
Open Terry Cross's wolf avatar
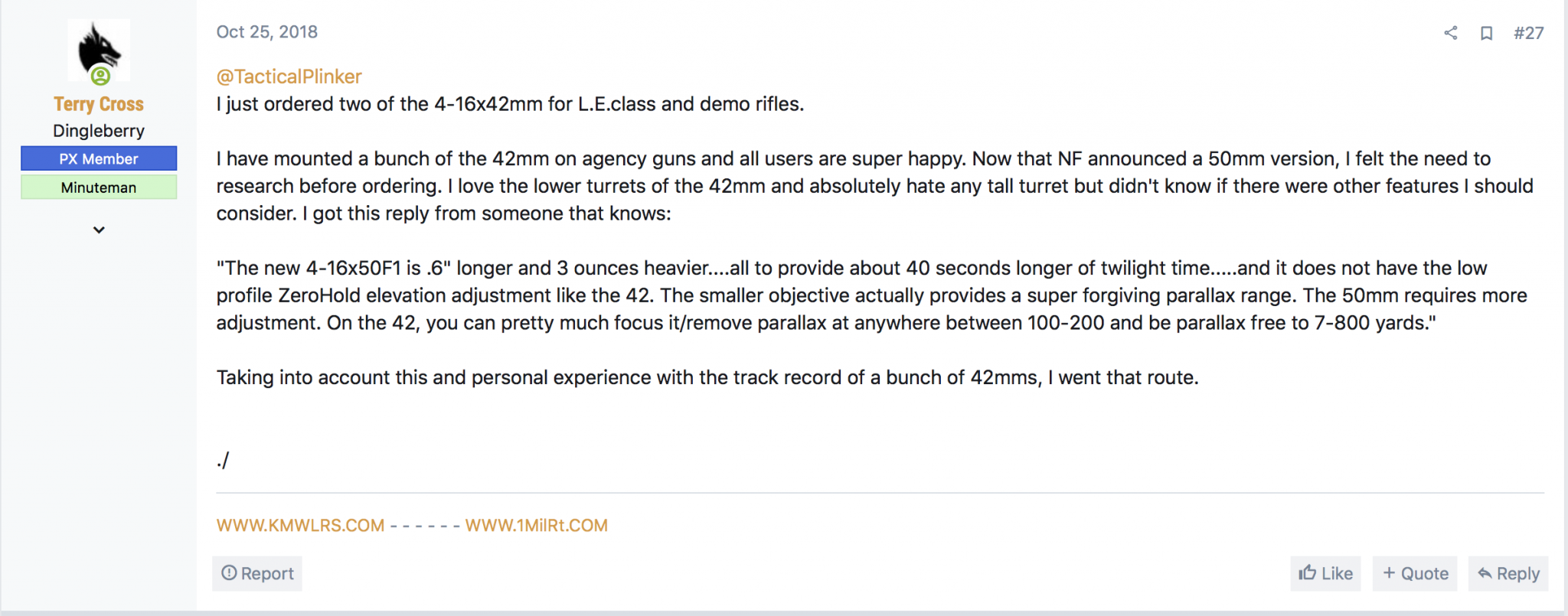pos(99,51)
